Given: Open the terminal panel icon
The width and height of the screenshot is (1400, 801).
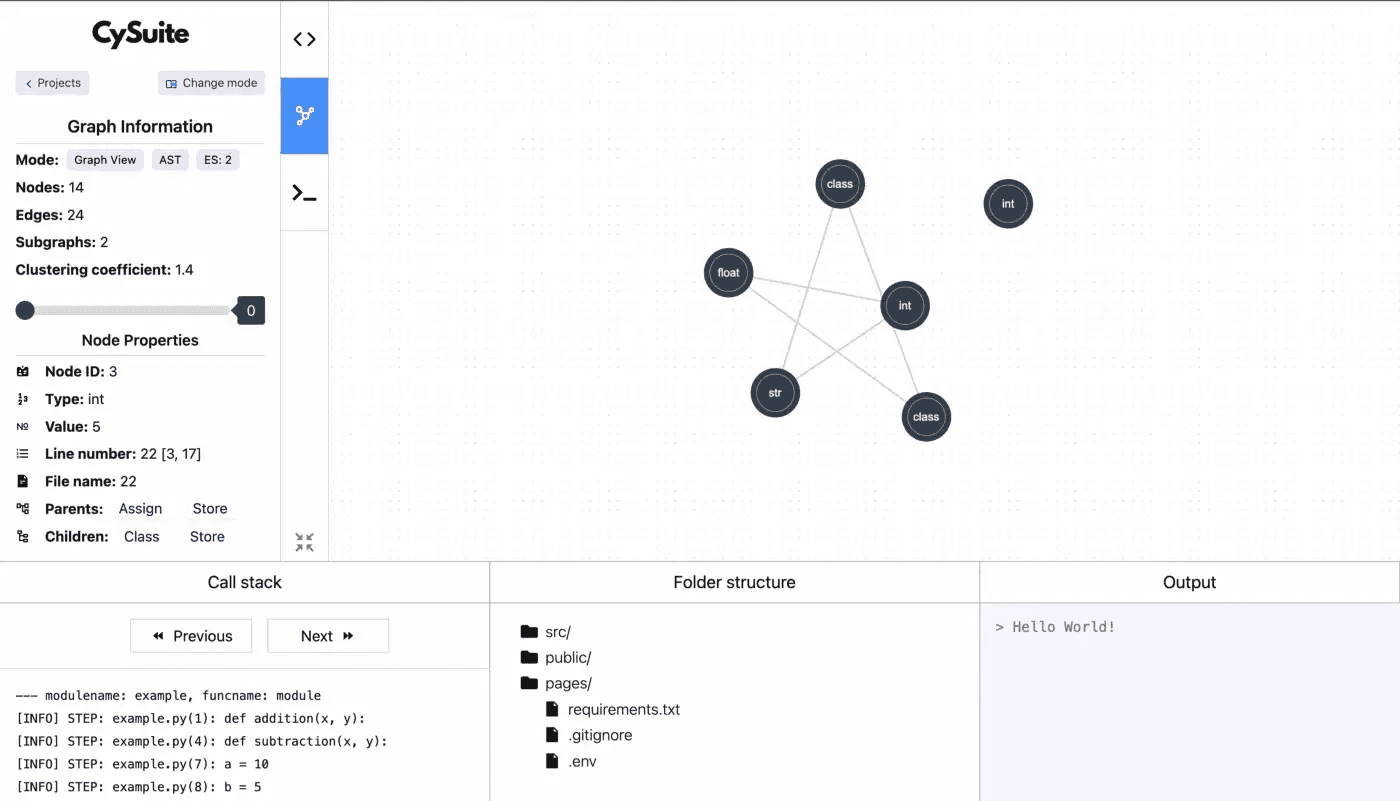Looking at the screenshot, I should (304, 193).
